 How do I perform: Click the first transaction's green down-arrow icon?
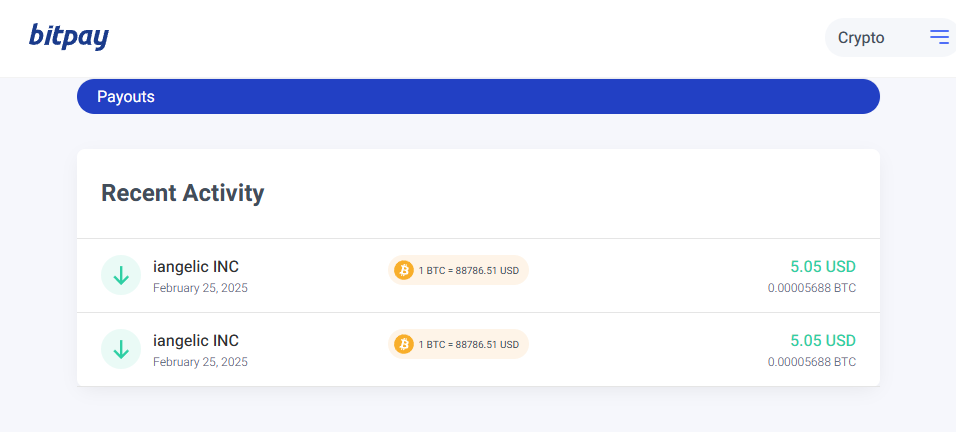click(121, 275)
